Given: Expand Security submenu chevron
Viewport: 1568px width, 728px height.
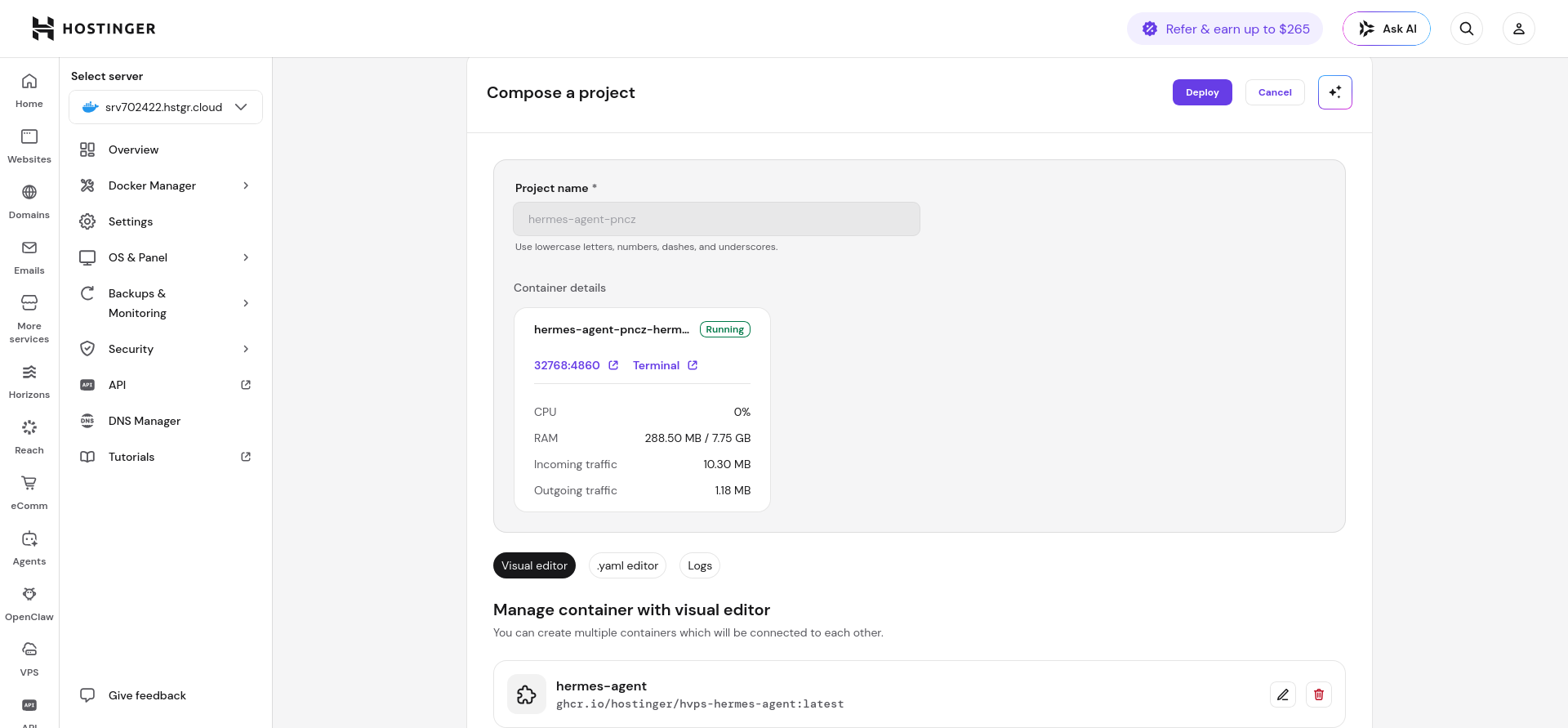Looking at the screenshot, I should pyautogui.click(x=246, y=349).
